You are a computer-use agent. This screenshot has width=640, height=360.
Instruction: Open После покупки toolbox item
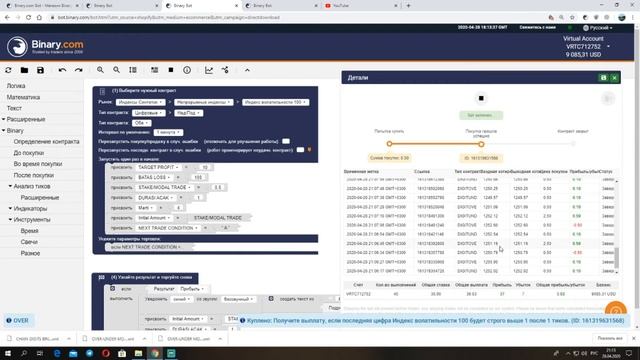[x=33, y=175]
